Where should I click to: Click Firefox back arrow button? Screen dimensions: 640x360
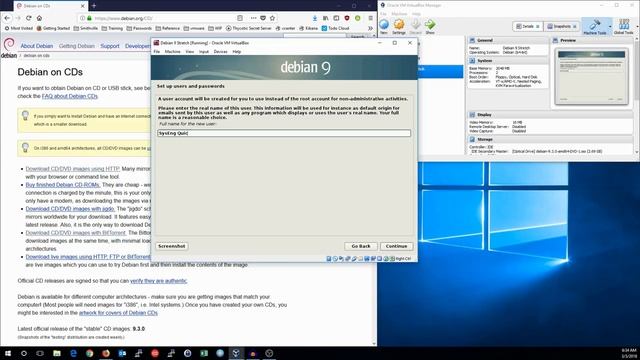(7, 18)
